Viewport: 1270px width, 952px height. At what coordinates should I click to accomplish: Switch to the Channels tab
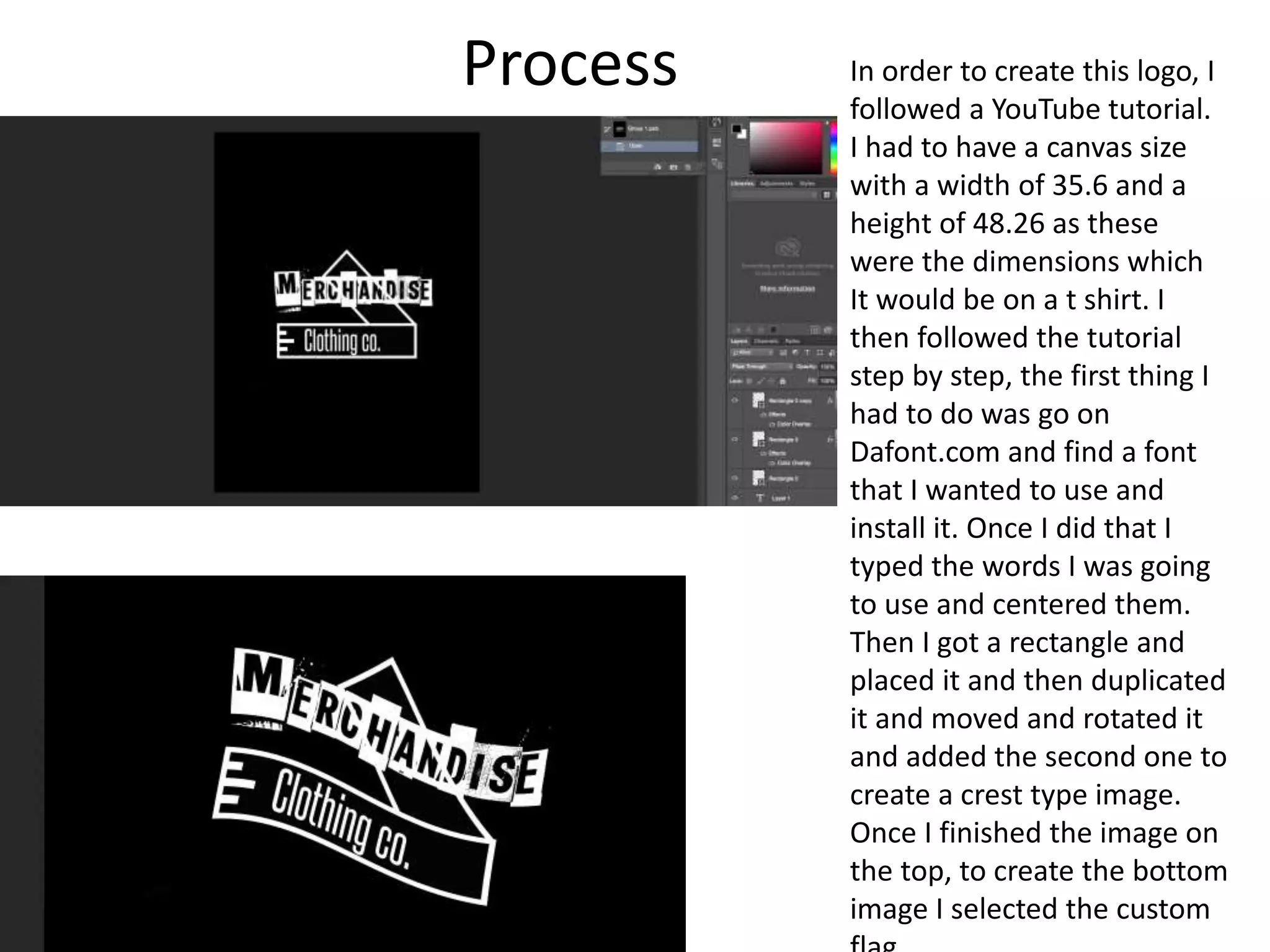[x=765, y=341]
